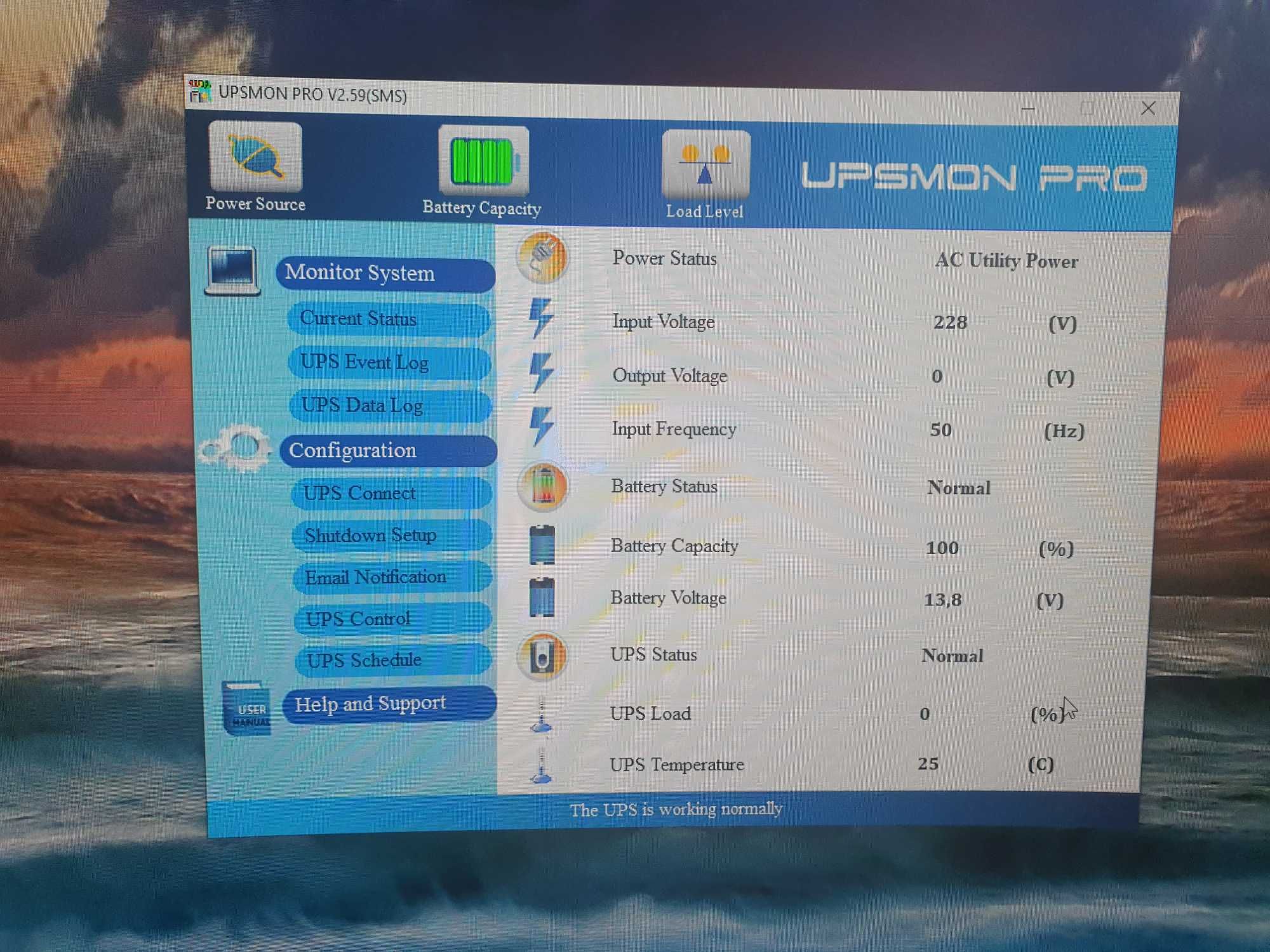Image resolution: width=1270 pixels, height=952 pixels.
Task: Click the UPS Temperature value 25
Action: click(x=928, y=764)
